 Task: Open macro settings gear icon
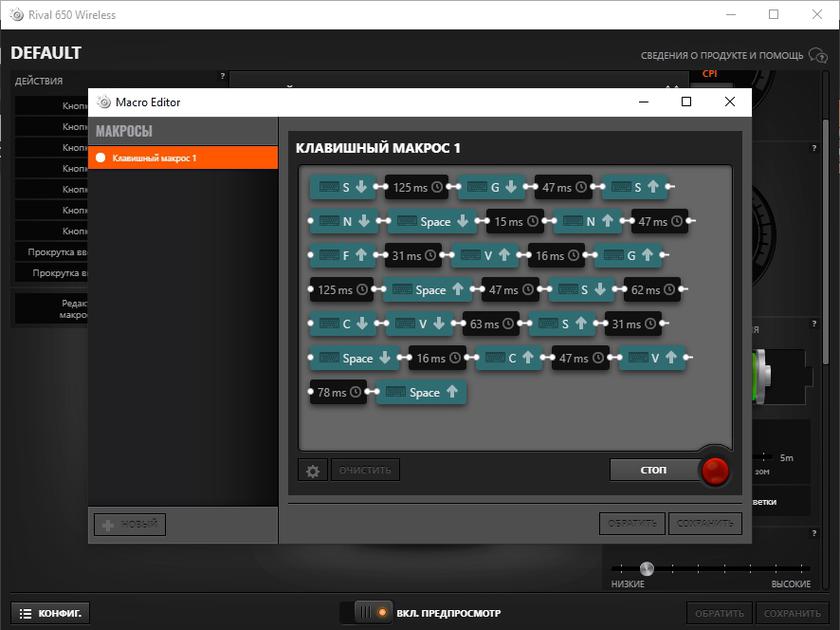click(x=312, y=470)
